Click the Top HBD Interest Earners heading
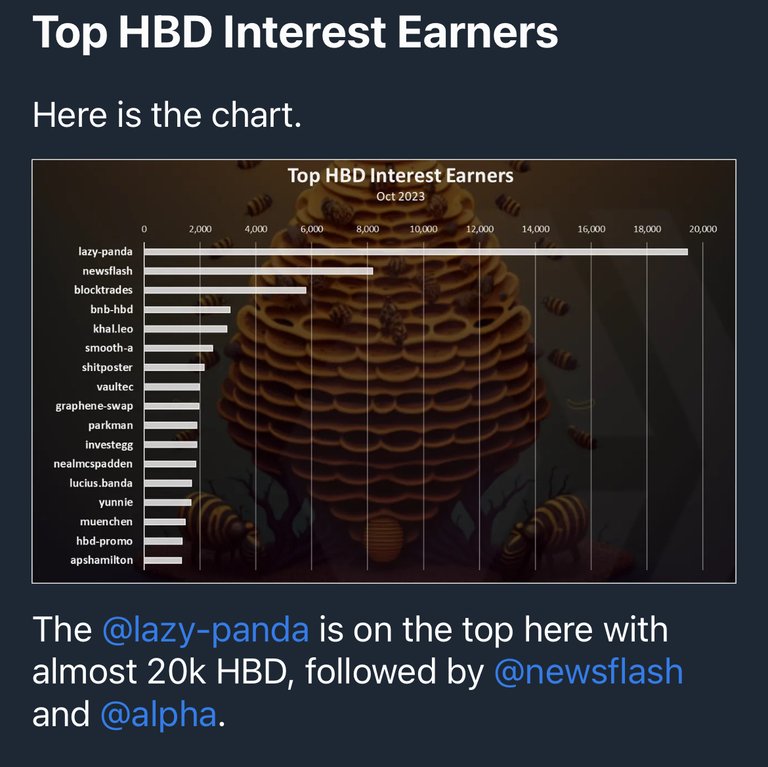Viewport: 768px width, 767px height. pos(295,32)
